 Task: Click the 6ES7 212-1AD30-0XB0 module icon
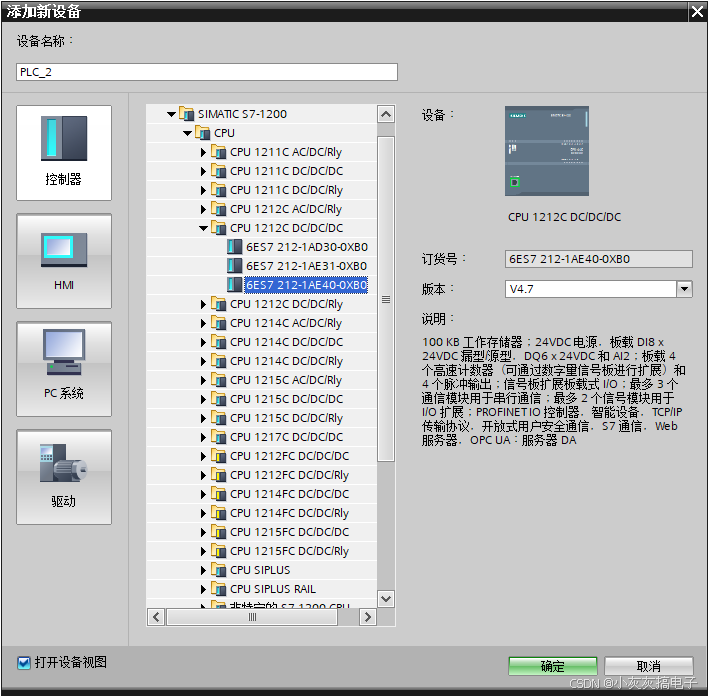point(234,247)
